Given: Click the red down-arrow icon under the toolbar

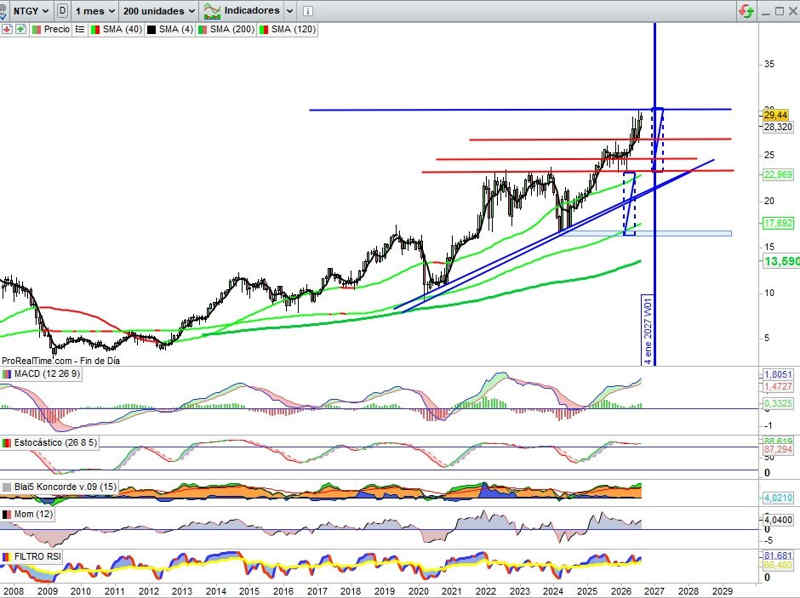Looking at the screenshot, I should [x=7, y=30].
